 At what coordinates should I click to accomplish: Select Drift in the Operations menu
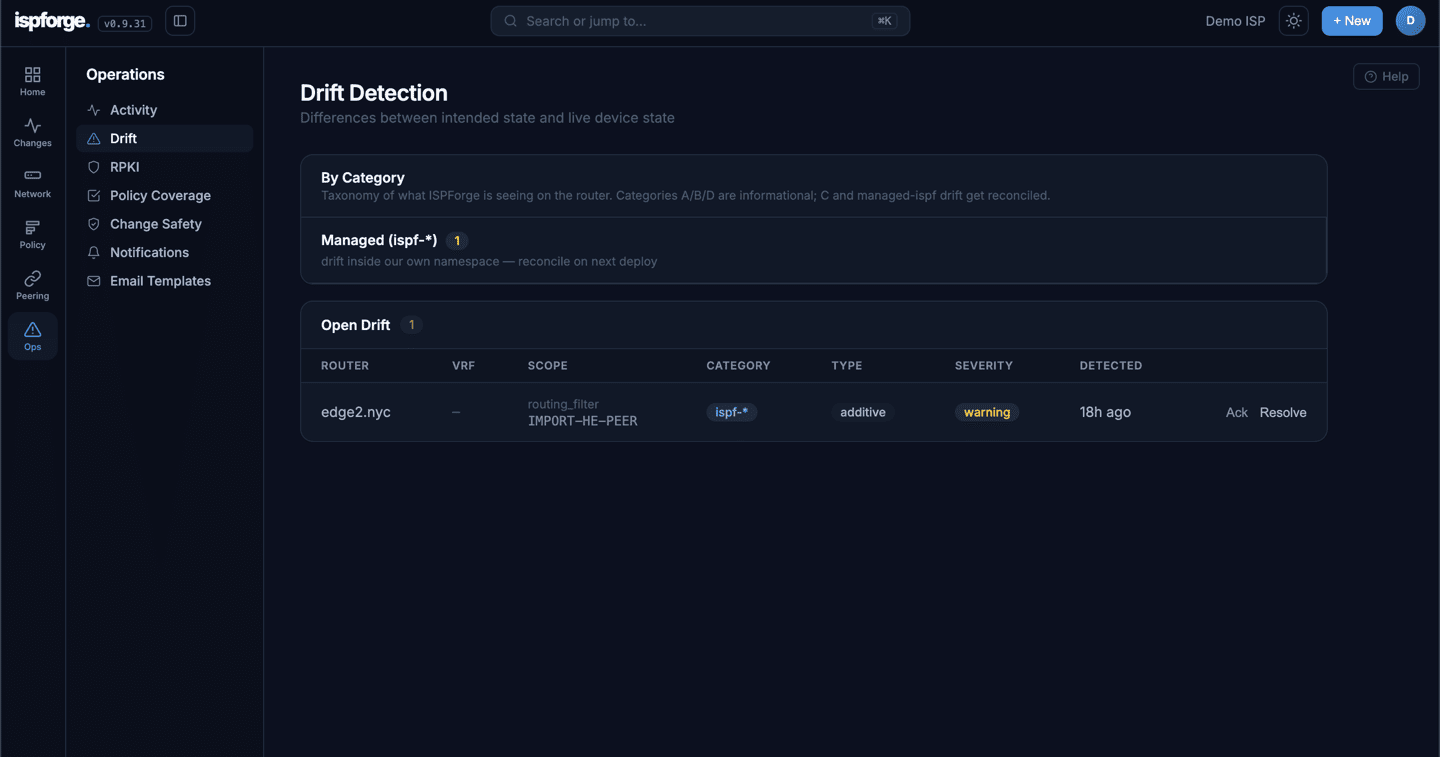(x=164, y=139)
